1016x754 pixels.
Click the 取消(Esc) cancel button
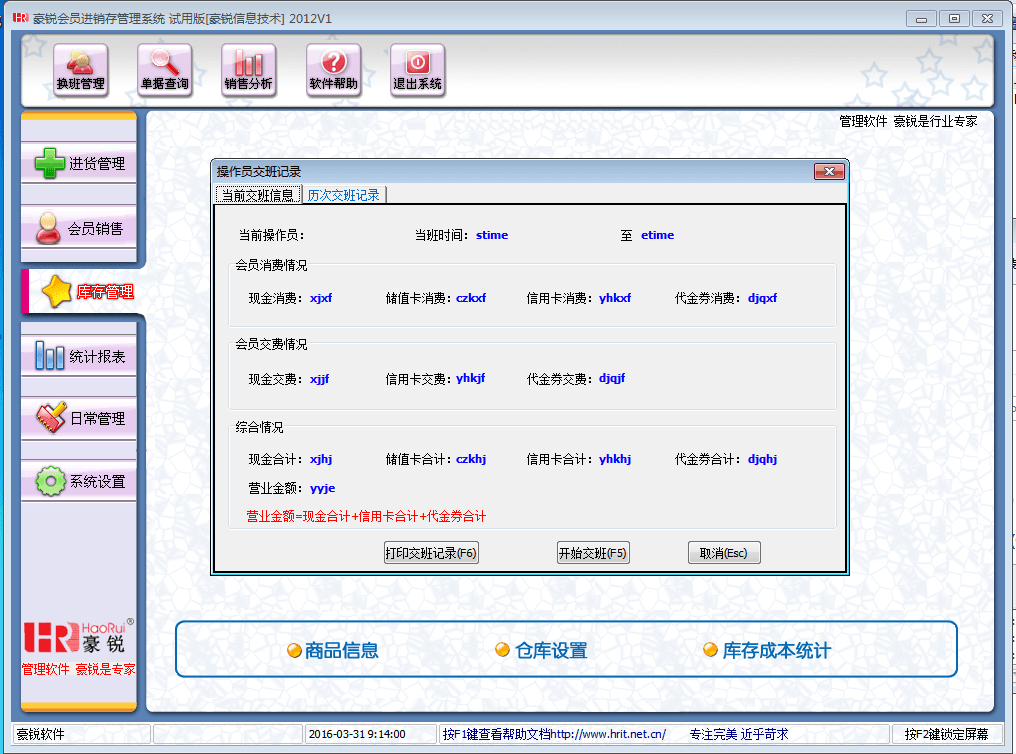[x=724, y=553]
